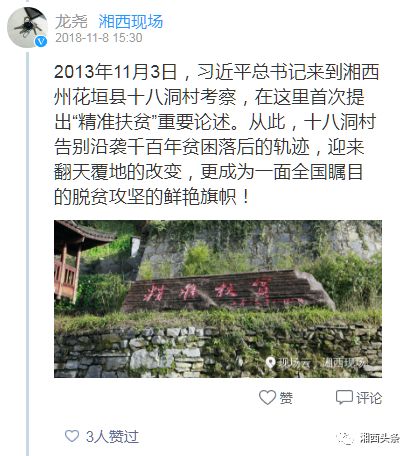Open the 精准扶贫 stone photo
This screenshot has height=456, width=412.
pos(218,299)
